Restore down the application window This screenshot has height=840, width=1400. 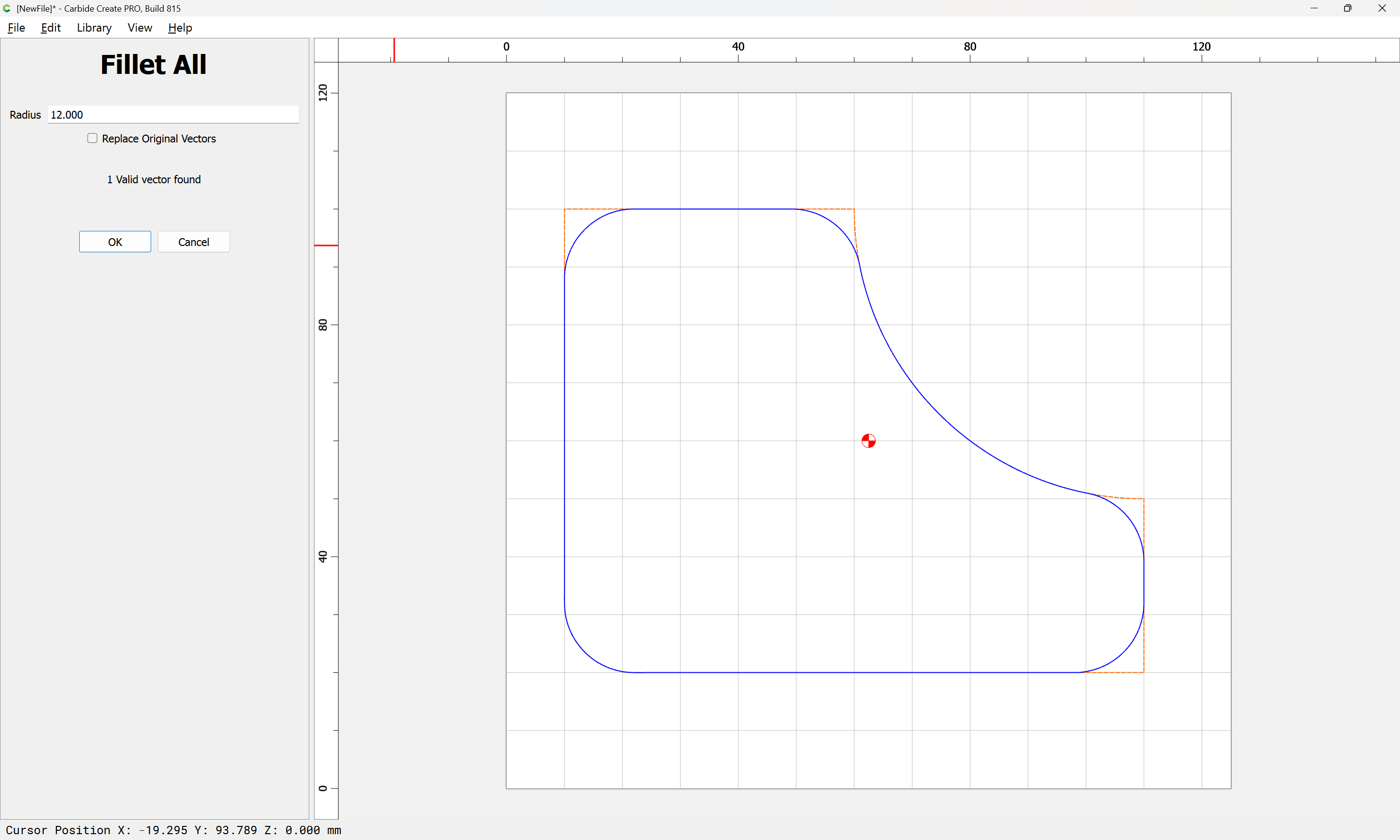pyautogui.click(x=1347, y=8)
